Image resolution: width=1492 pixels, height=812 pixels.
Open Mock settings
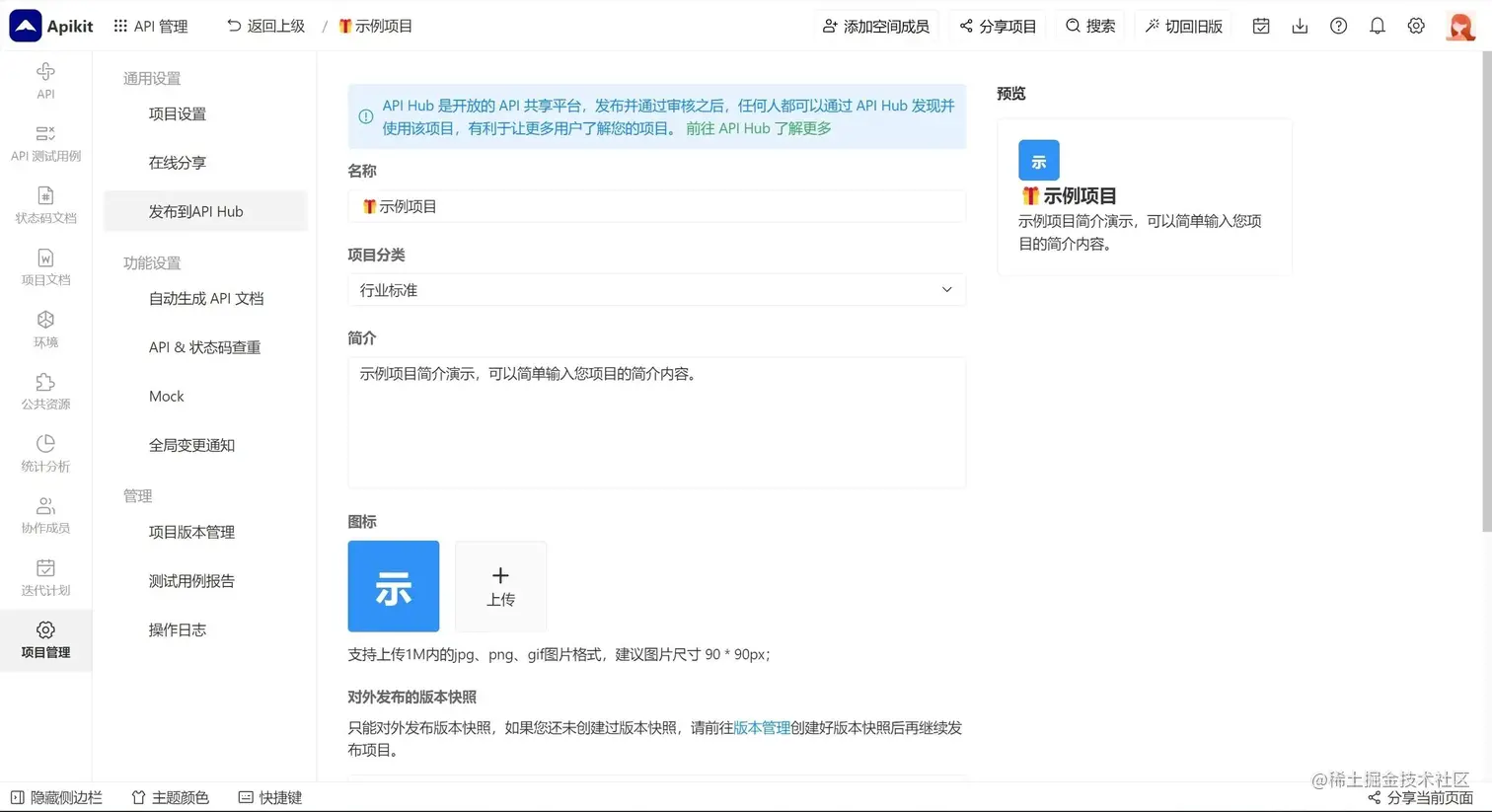[167, 397]
